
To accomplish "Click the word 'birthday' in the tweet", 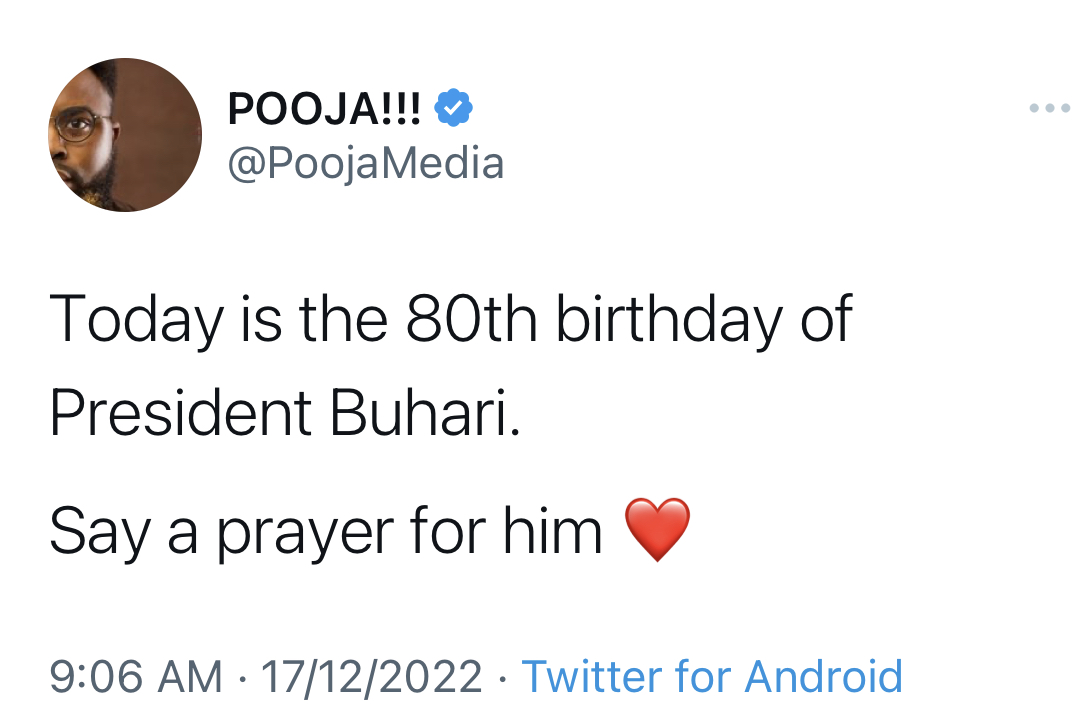I will (669, 321).
